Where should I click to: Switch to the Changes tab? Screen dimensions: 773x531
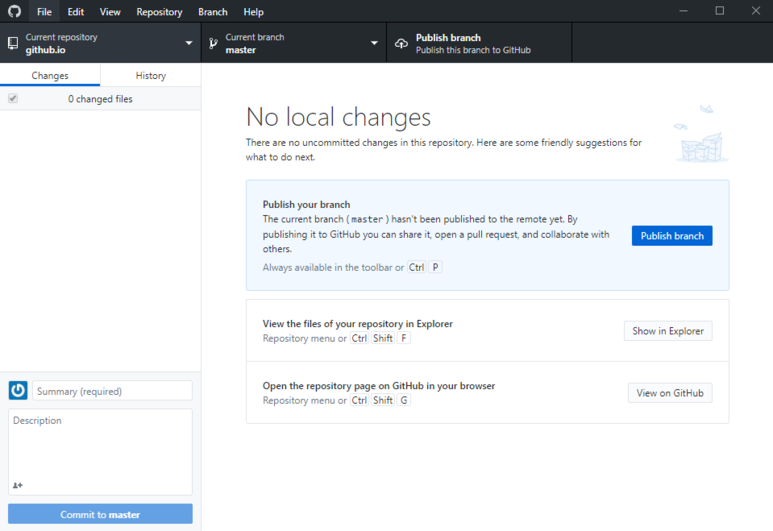(x=50, y=75)
